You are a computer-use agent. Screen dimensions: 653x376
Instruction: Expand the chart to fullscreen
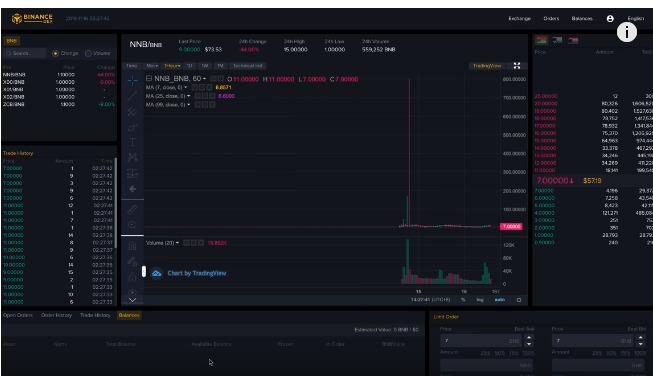pos(517,66)
